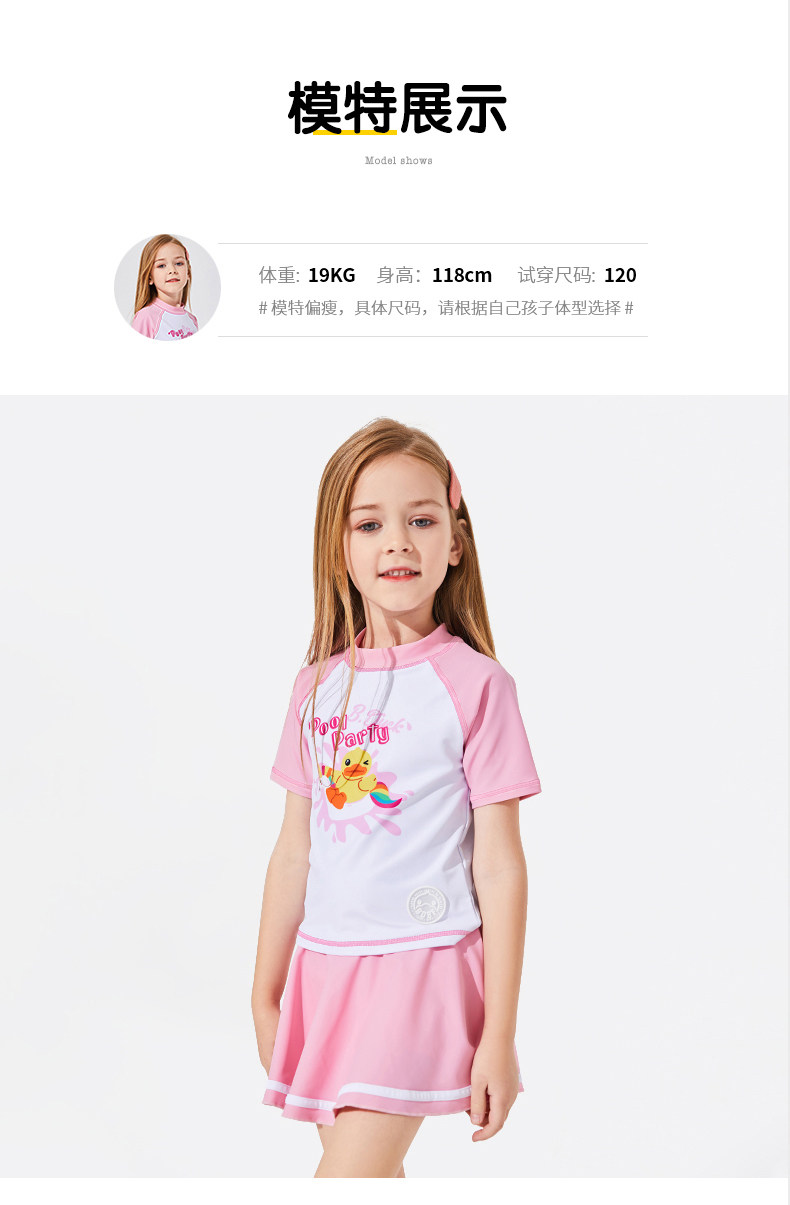790x1205 pixels.
Task: Select the 身高 118cm text
Action: 434,275
